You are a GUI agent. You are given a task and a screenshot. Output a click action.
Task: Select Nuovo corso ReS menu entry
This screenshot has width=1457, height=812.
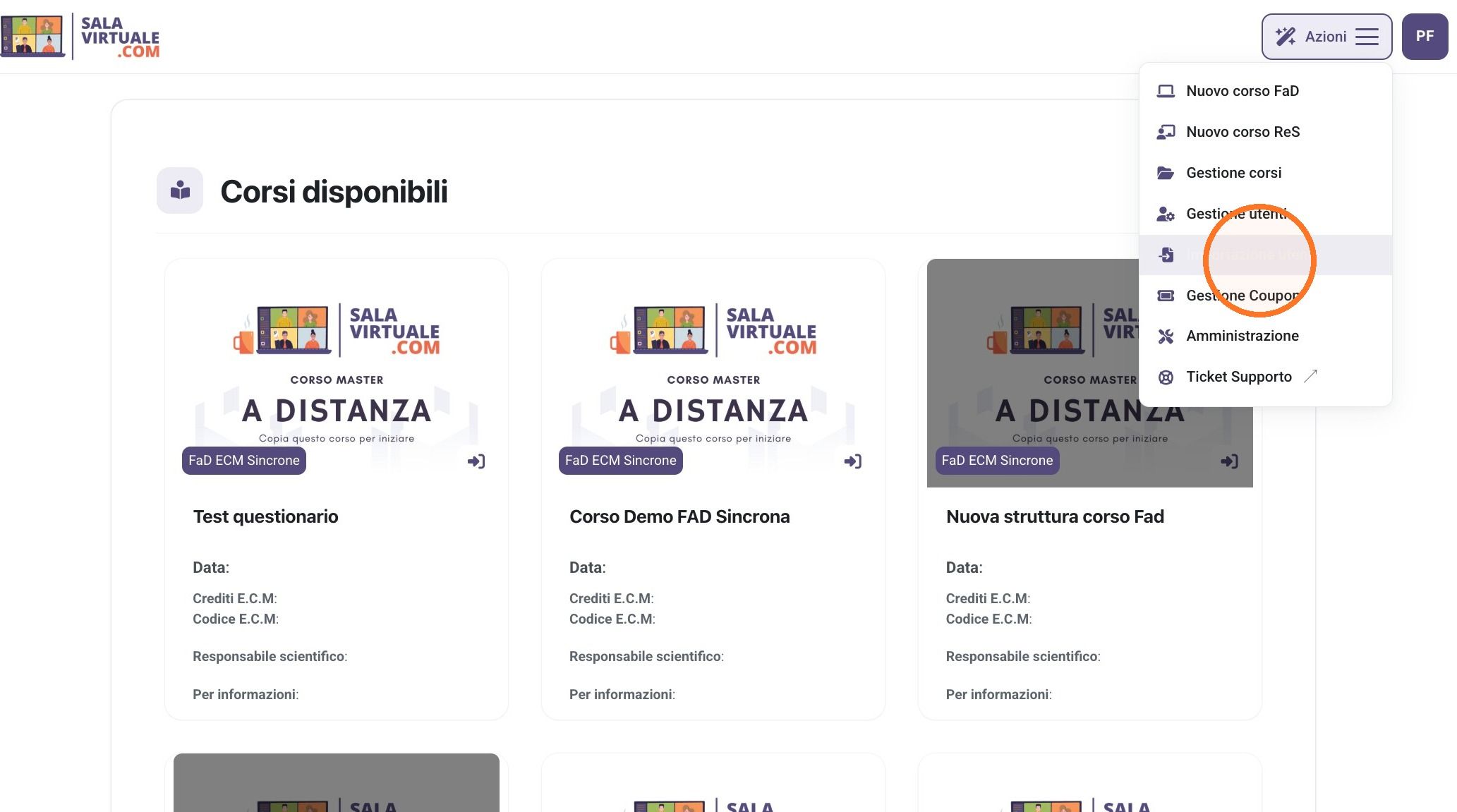pos(1265,132)
